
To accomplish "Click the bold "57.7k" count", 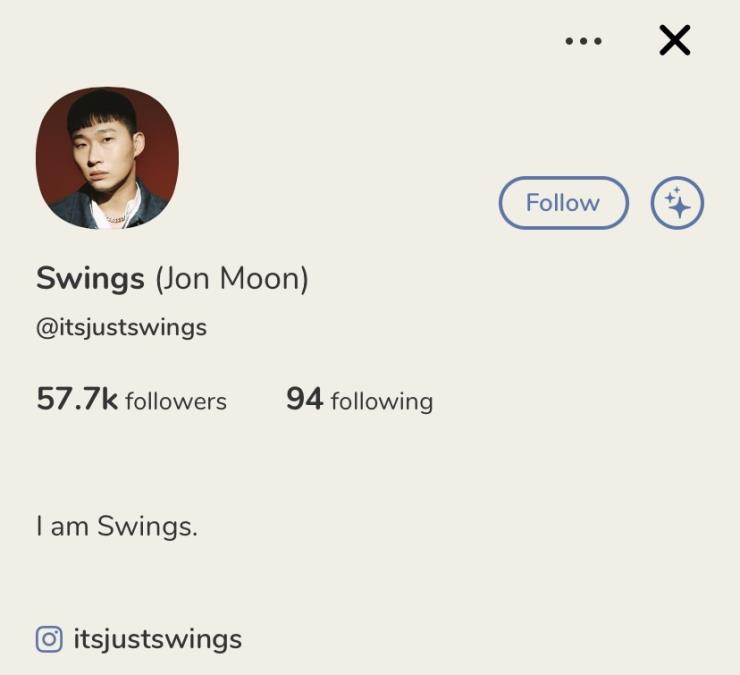I will [77, 399].
